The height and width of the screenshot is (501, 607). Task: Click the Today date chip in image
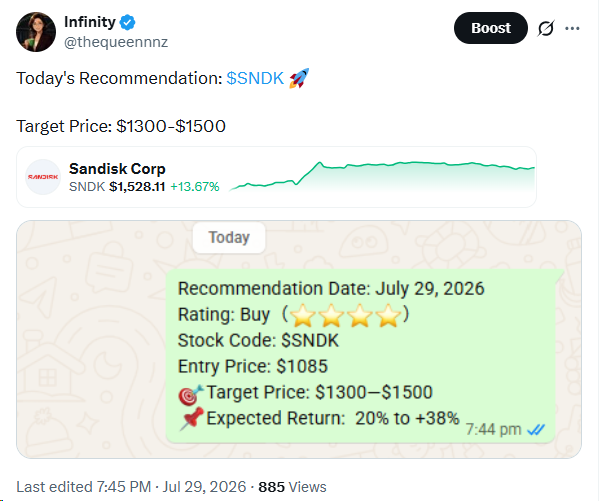pos(229,237)
